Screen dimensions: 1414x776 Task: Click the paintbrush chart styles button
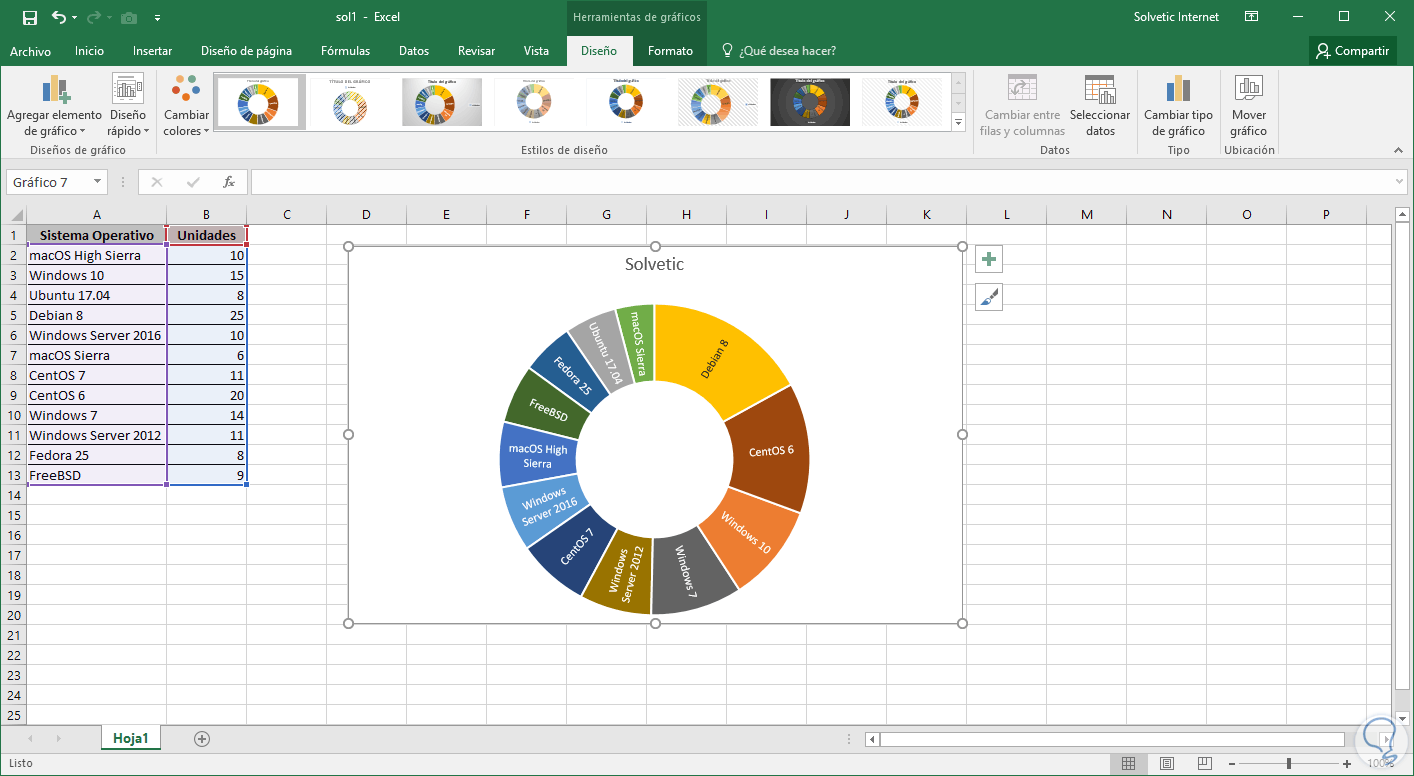click(989, 297)
